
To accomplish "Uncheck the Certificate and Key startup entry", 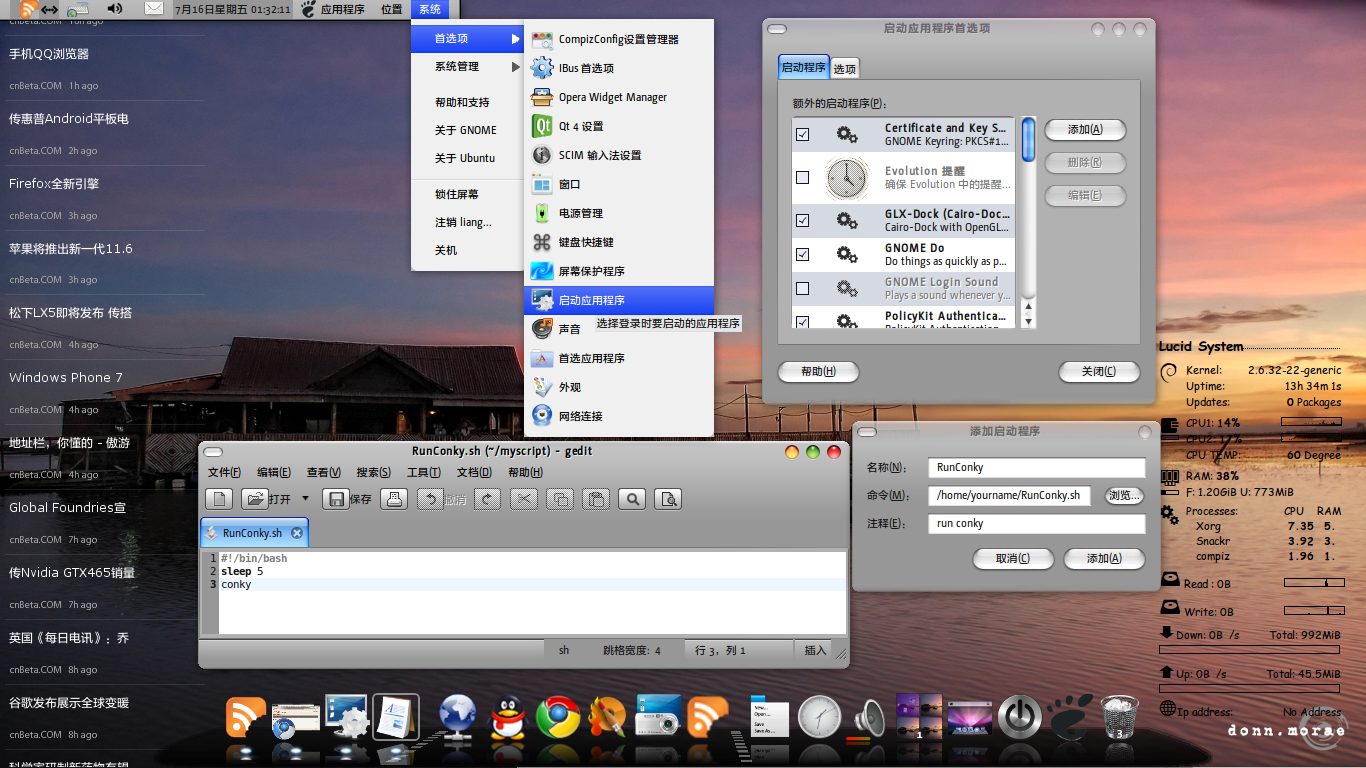I will point(802,134).
